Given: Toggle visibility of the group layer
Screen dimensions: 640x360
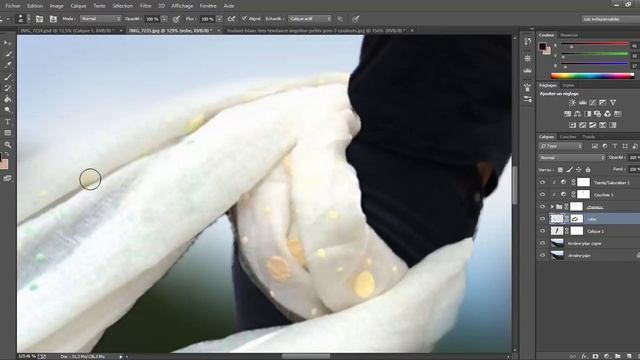Looking at the screenshot, I should click(x=542, y=207).
